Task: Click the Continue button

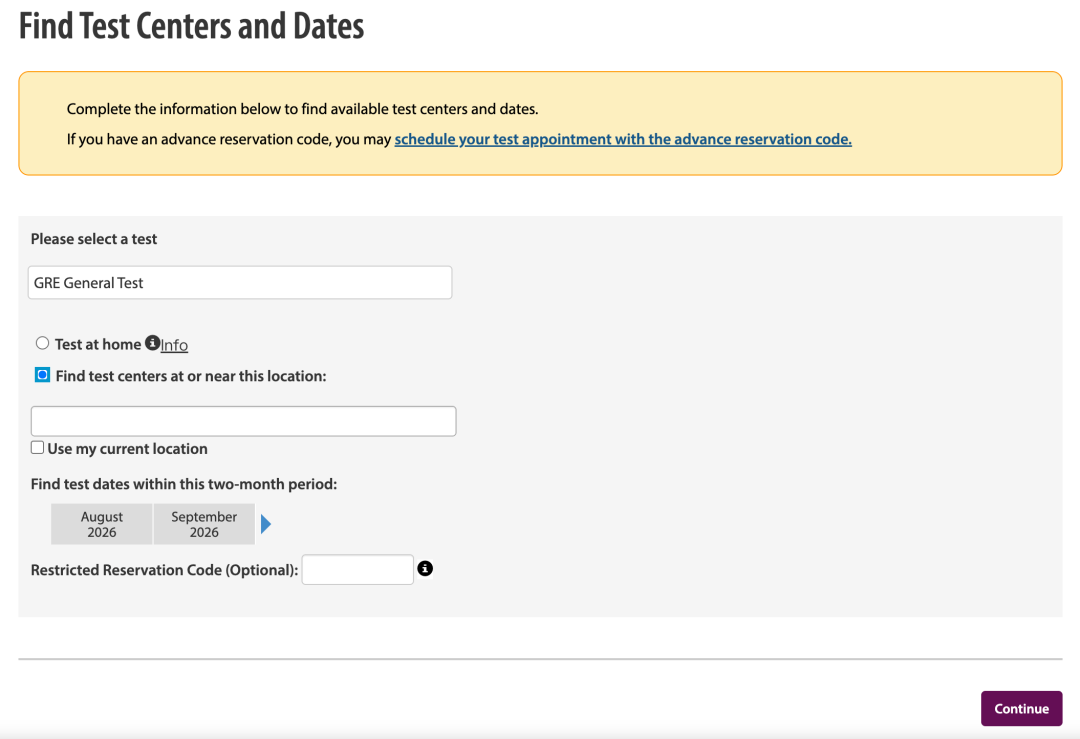Action: (x=1021, y=709)
